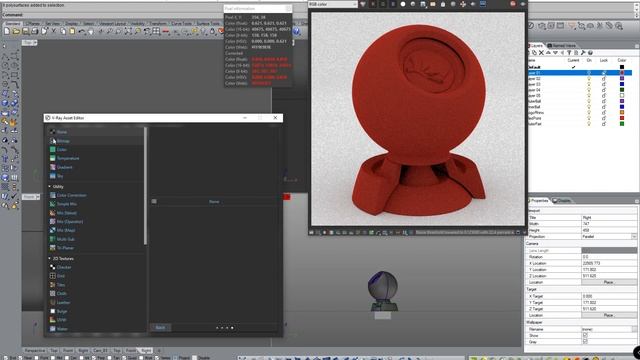Click the Undo arrow icon
The height and width of the screenshot is (360, 640).
point(82,31)
